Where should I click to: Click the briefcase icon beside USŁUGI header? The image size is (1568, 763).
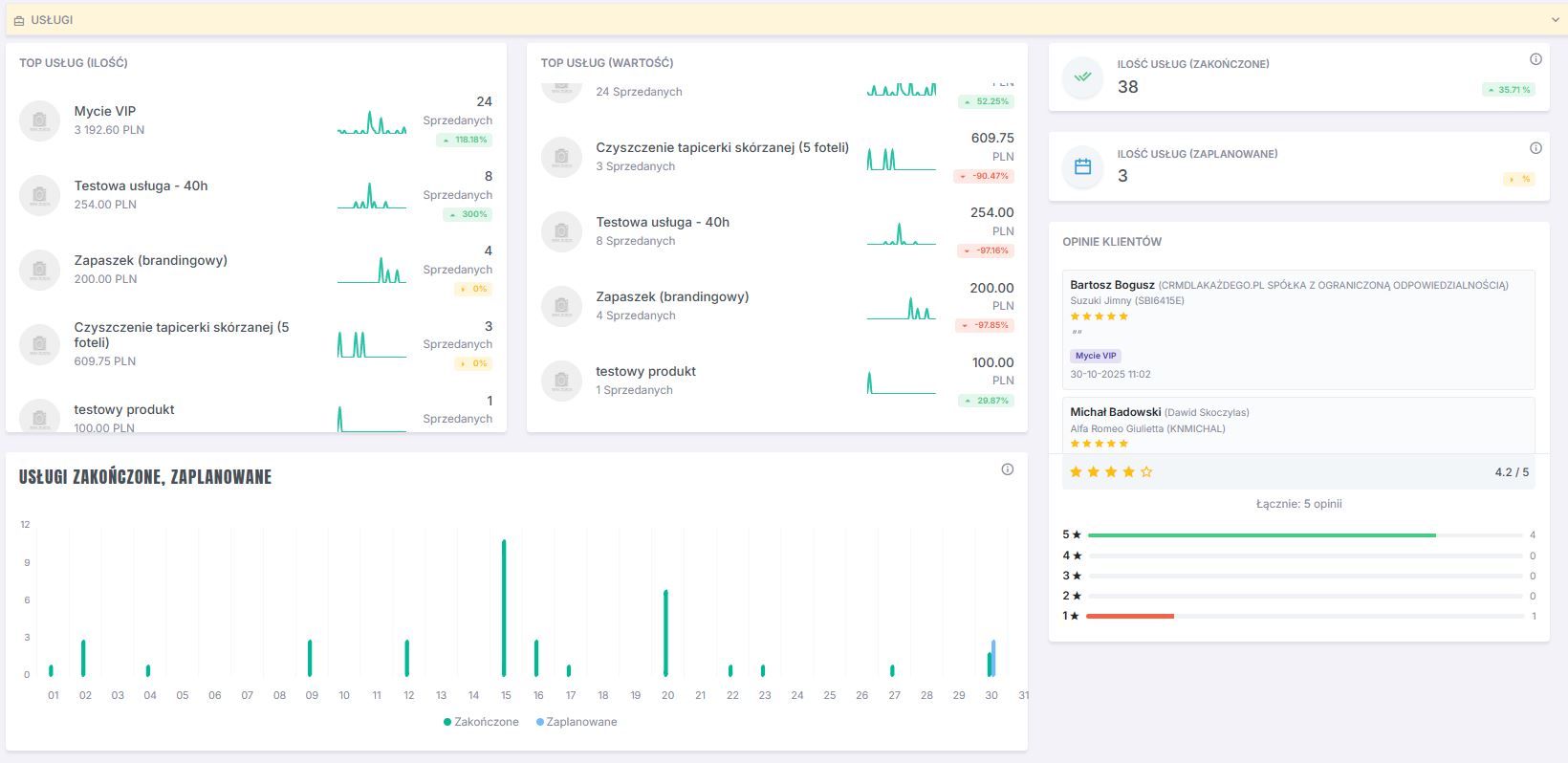pyautogui.click(x=19, y=20)
